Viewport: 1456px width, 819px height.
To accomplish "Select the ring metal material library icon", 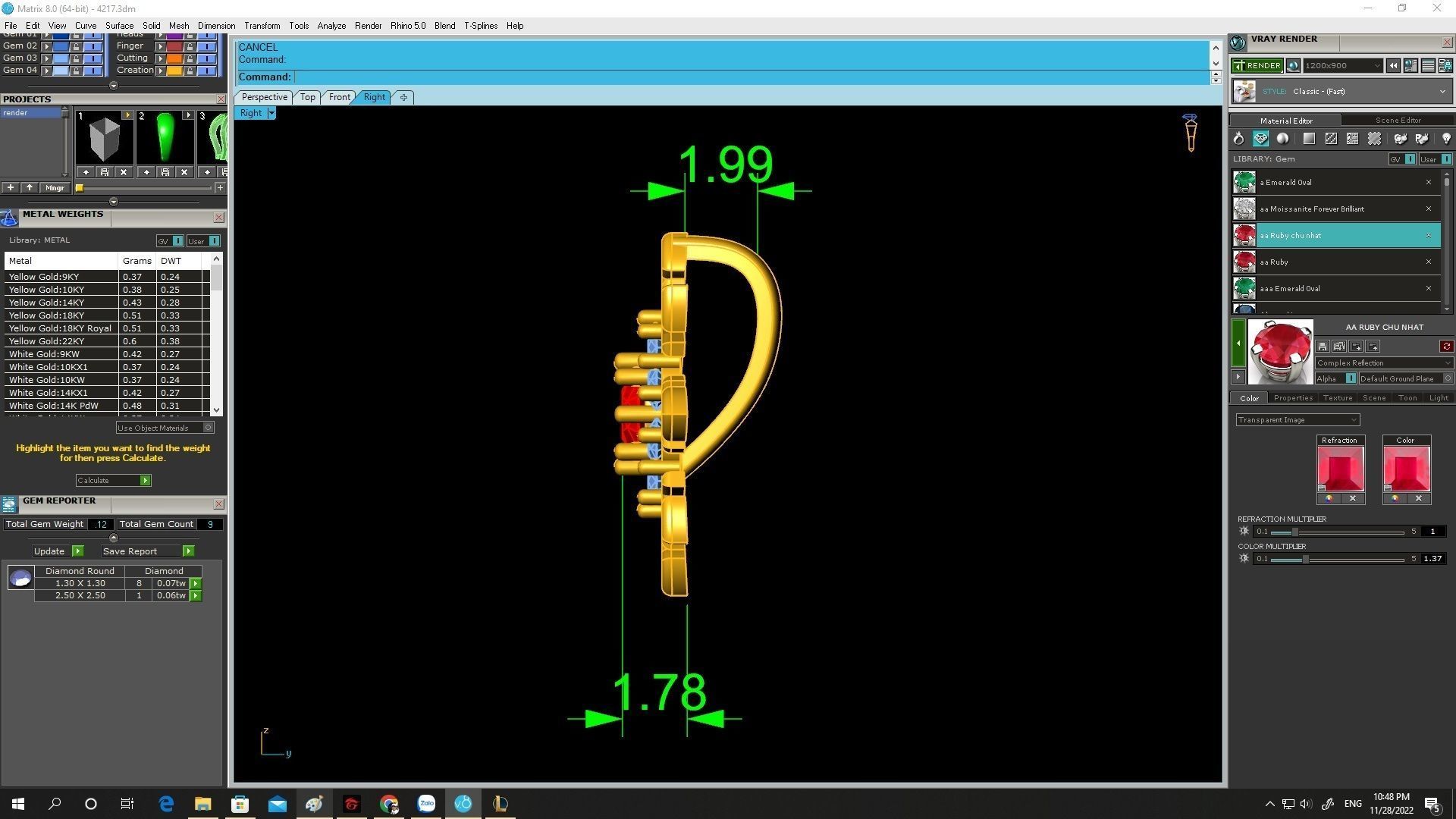I will click(1238, 139).
